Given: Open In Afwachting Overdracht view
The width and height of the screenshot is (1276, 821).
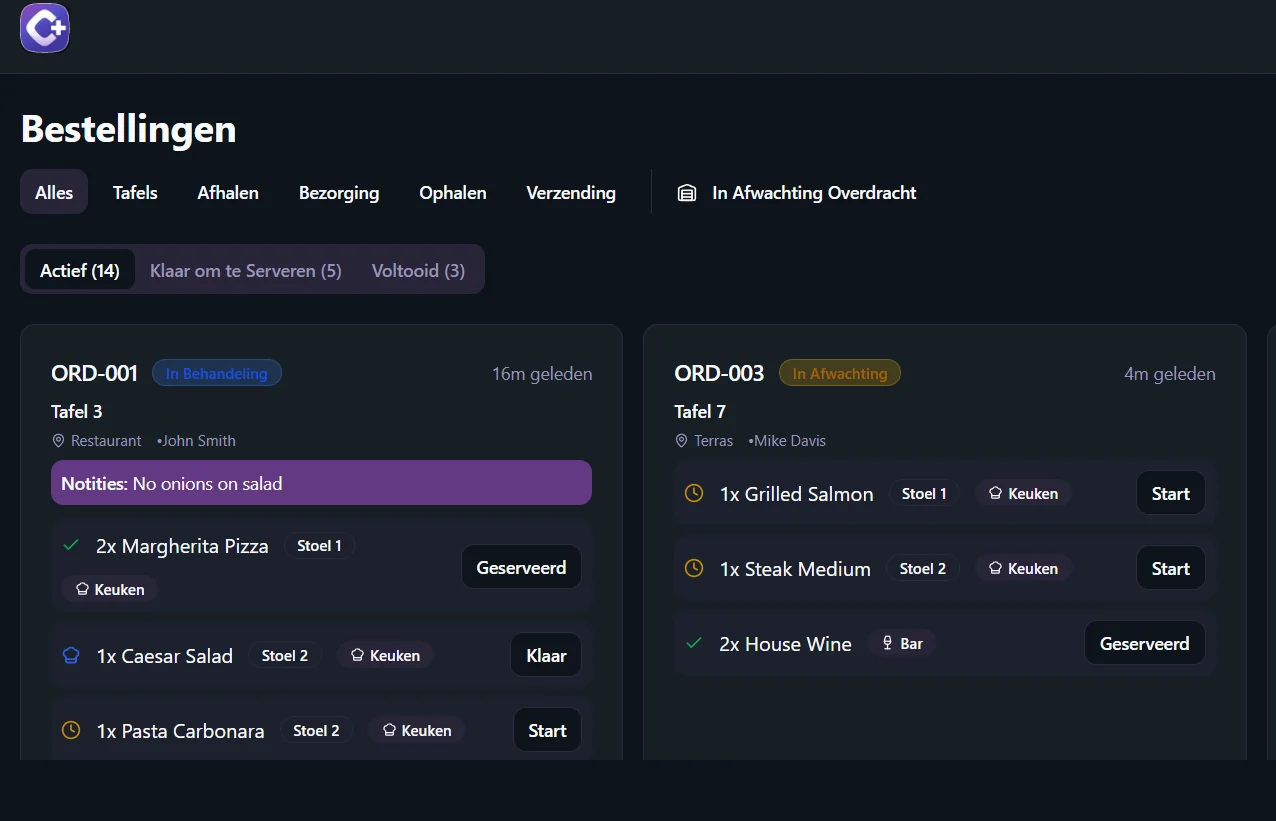Looking at the screenshot, I should [x=797, y=192].
